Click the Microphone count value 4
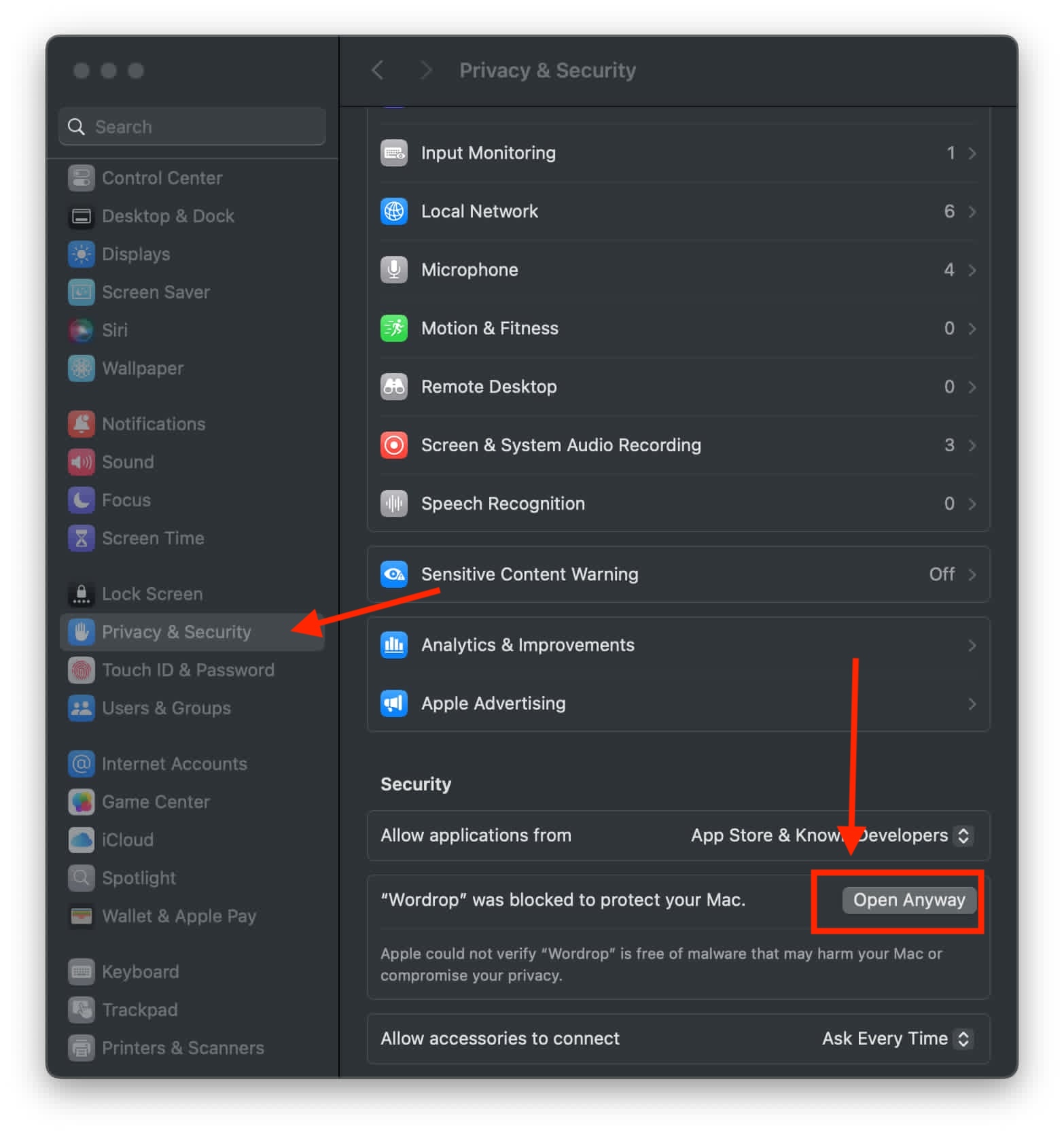The width and height of the screenshot is (1064, 1135). (x=949, y=270)
